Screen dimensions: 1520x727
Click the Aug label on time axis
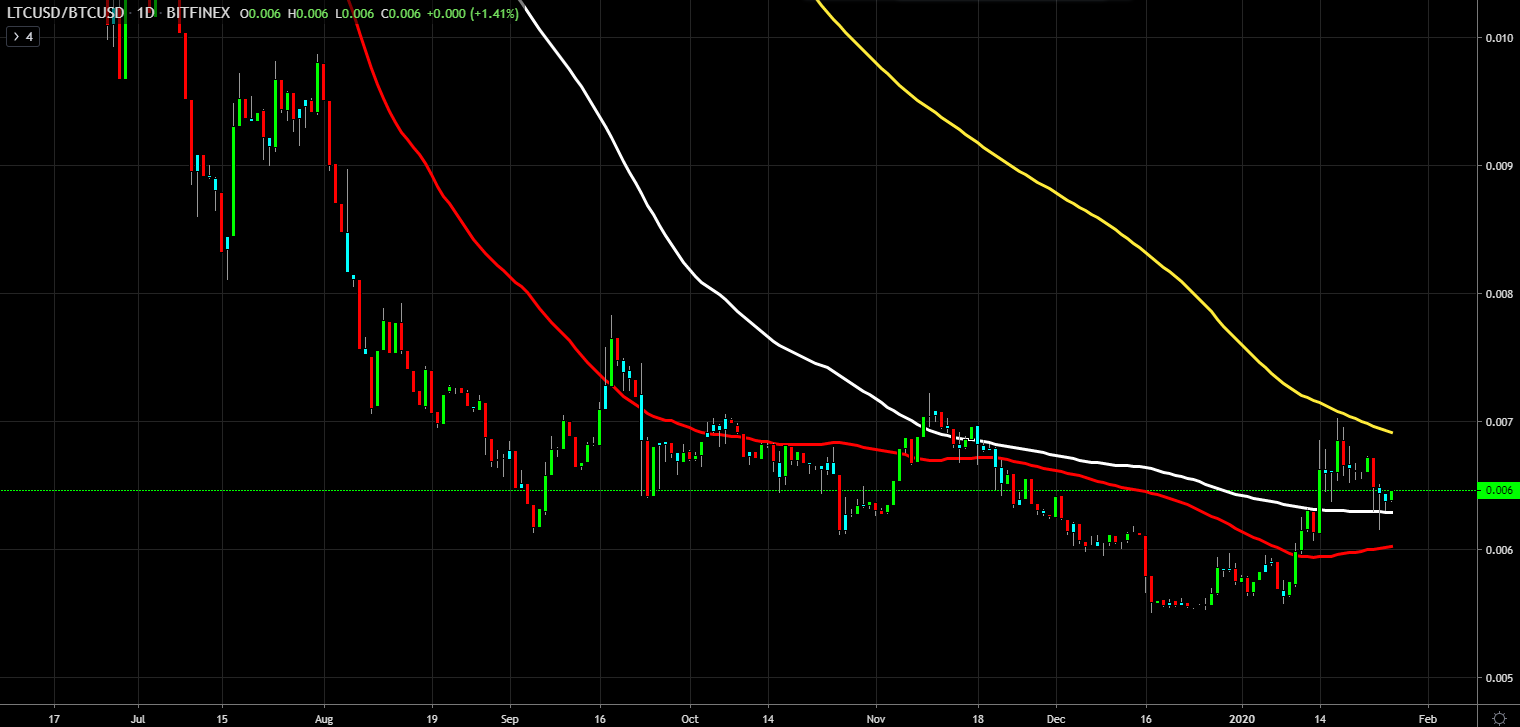[x=322, y=718]
